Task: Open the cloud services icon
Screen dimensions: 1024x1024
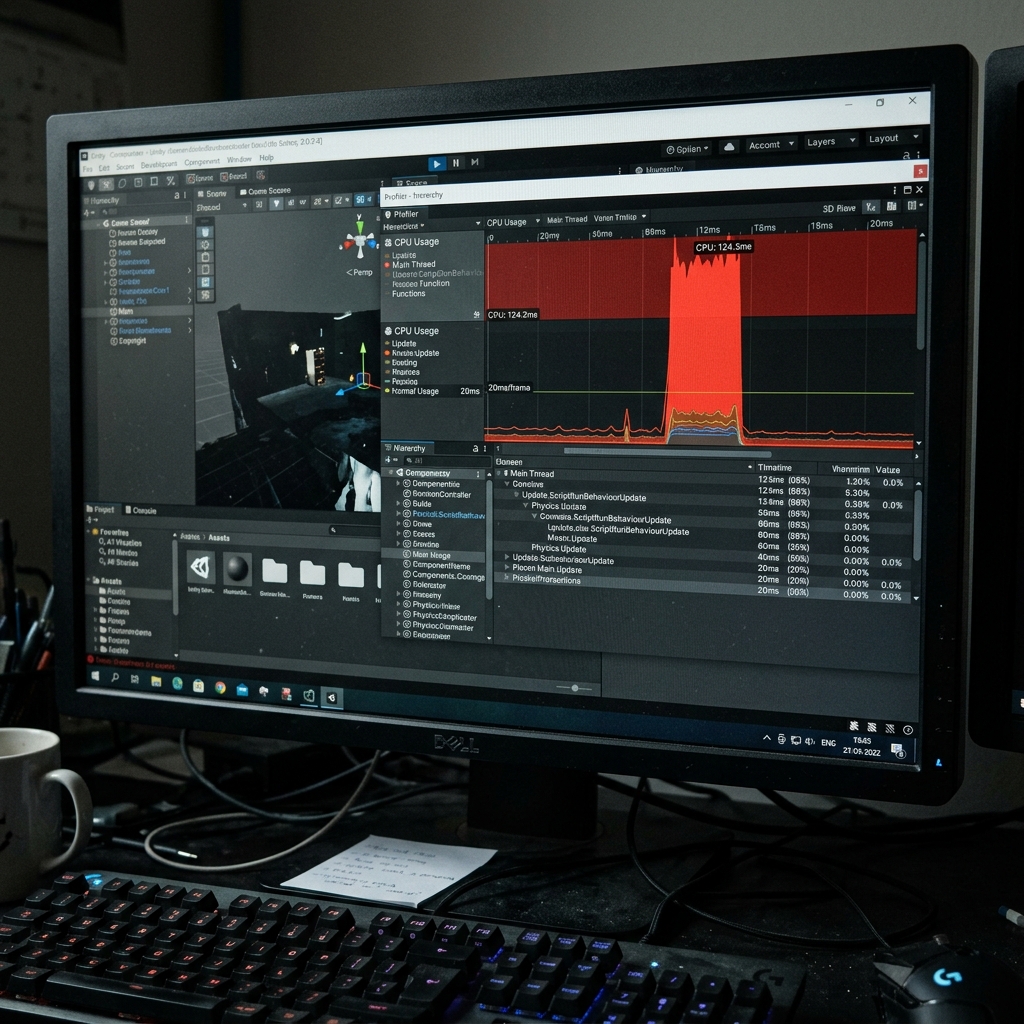Action: tap(729, 146)
